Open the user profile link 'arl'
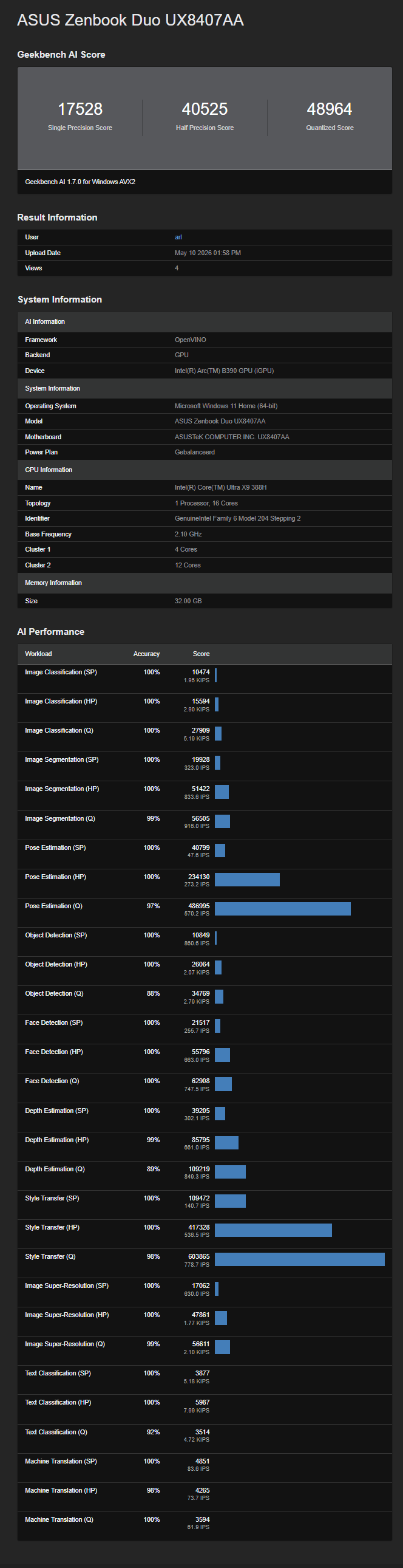 click(x=178, y=238)
